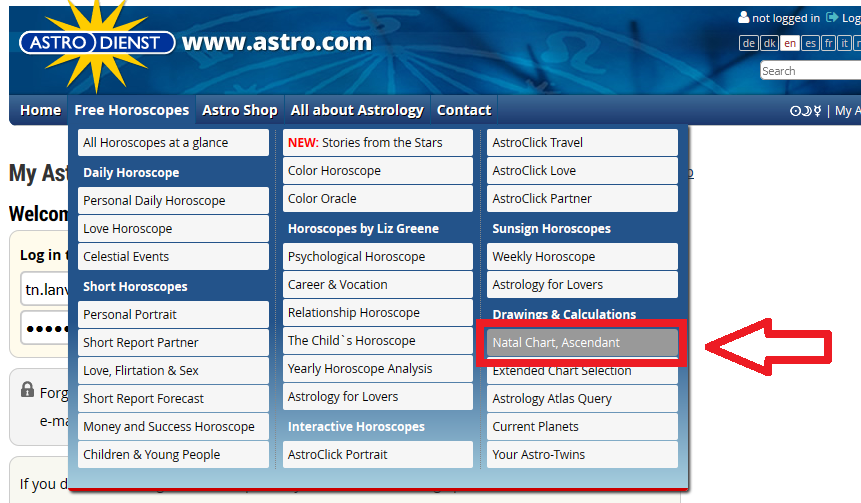Click the Astrodienst sunburst logo
The height and width of the screenshot is (503, 861).
point(97,44)
